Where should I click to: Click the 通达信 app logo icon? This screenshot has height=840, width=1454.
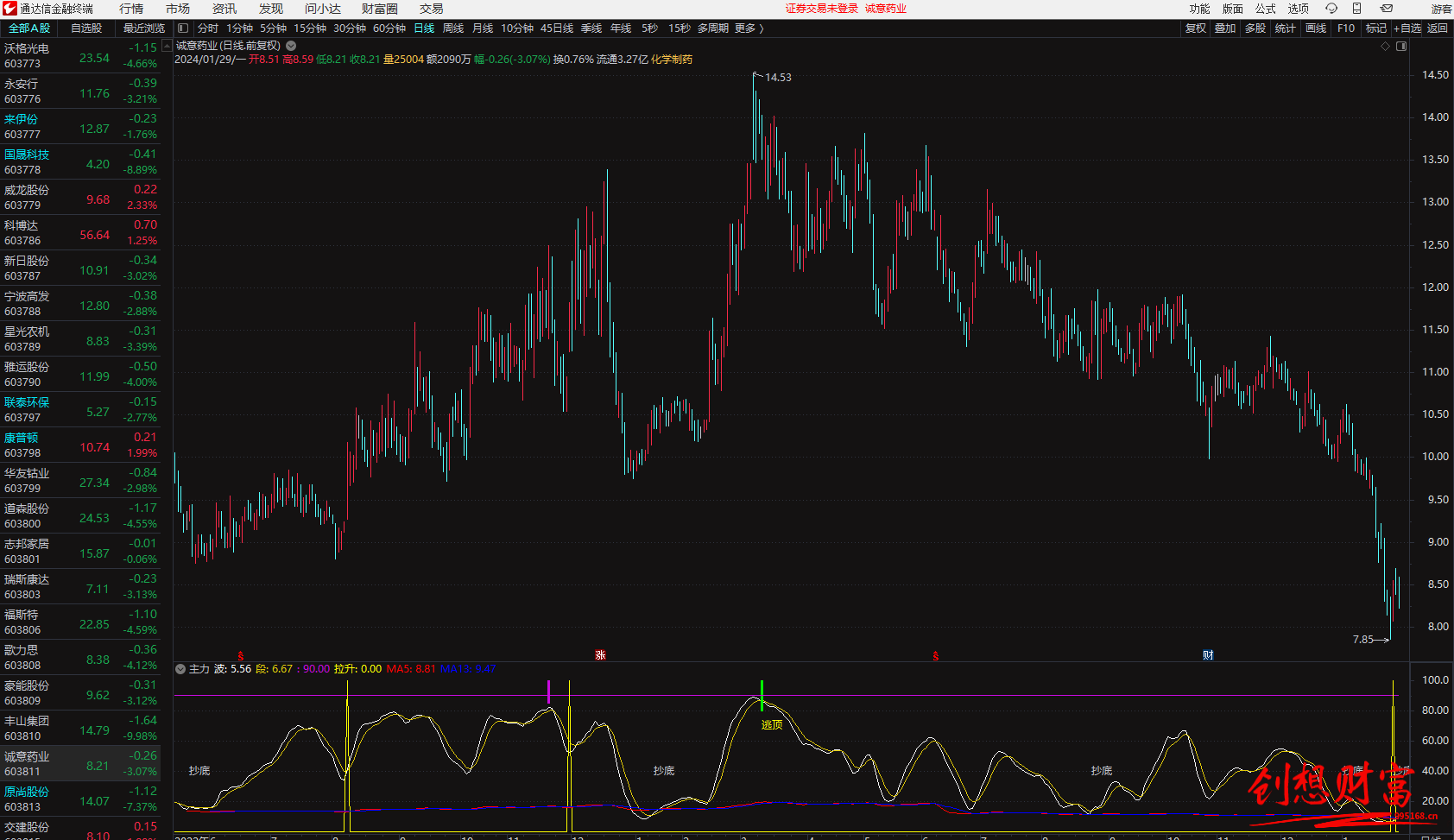click(x=9, y=9)
